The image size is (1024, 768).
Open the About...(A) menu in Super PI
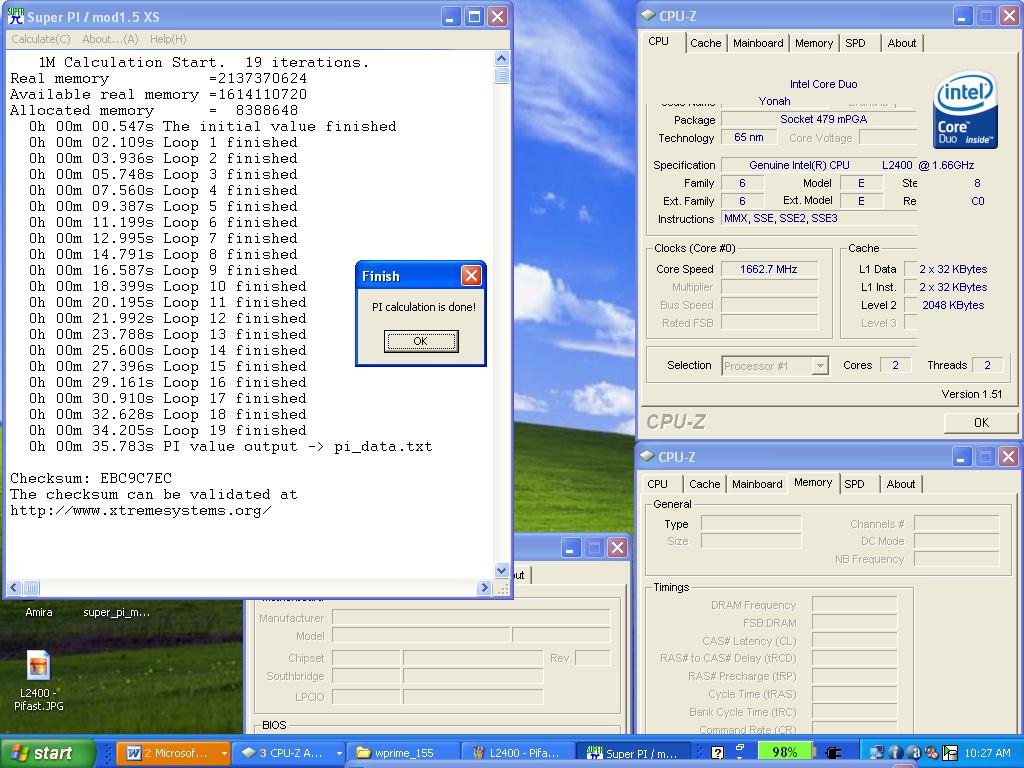tap(110, 39)
